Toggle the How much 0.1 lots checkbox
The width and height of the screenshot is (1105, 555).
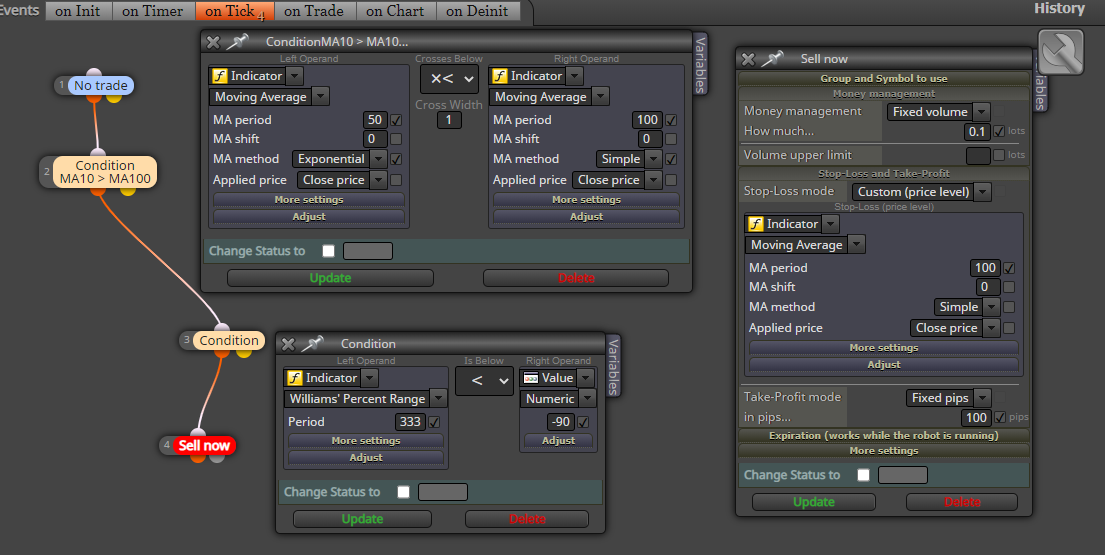click(x=999, y=131)
